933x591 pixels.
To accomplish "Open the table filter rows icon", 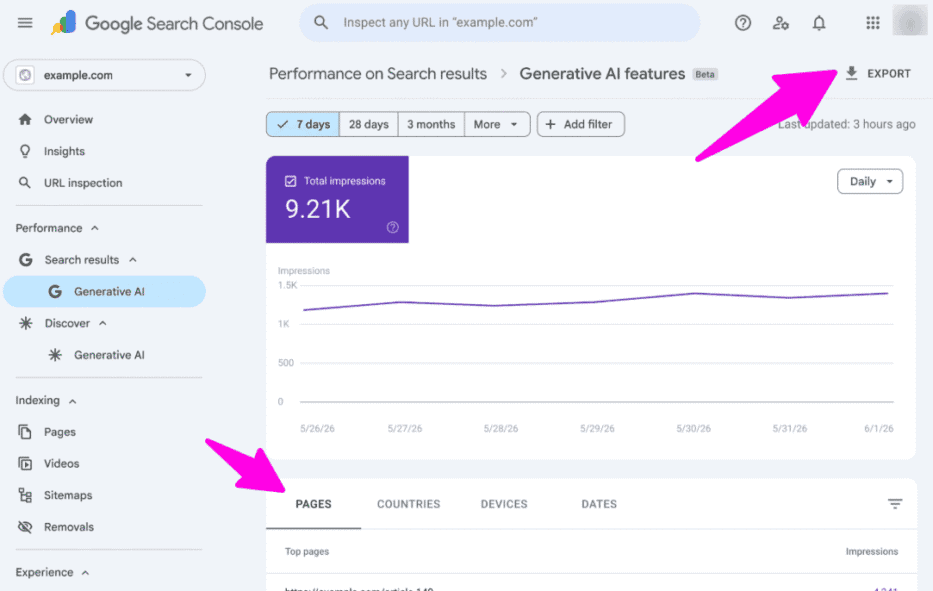I will coord(895,504).
